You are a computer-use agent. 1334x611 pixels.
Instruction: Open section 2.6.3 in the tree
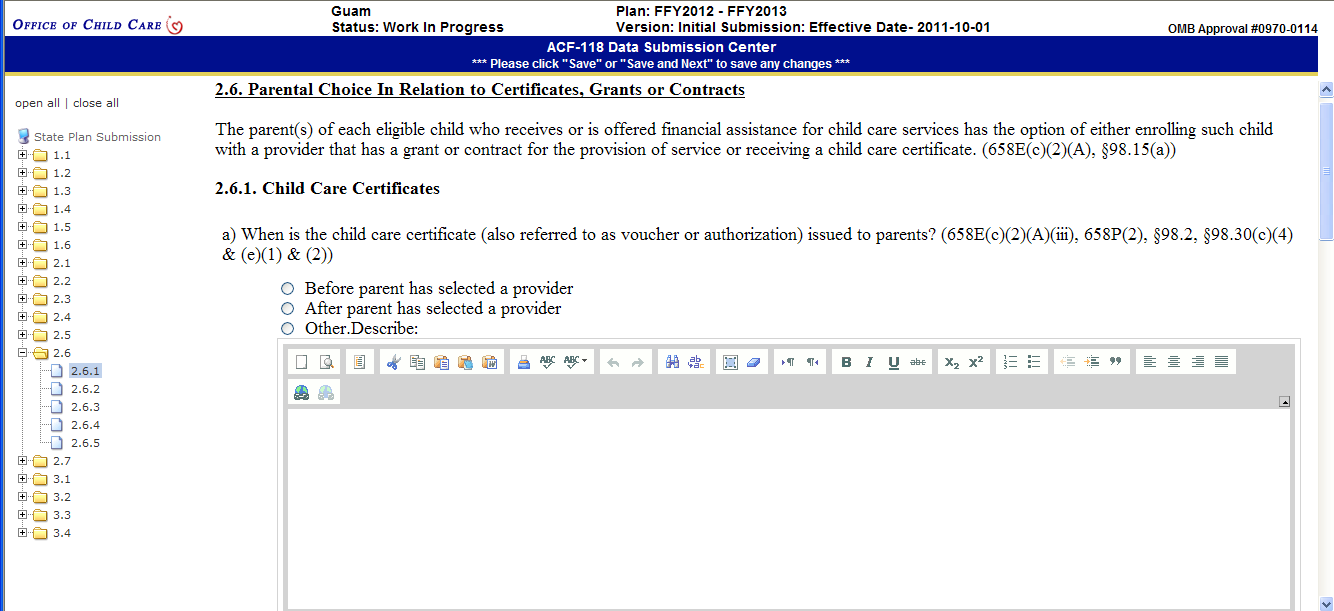coord(86,407)
